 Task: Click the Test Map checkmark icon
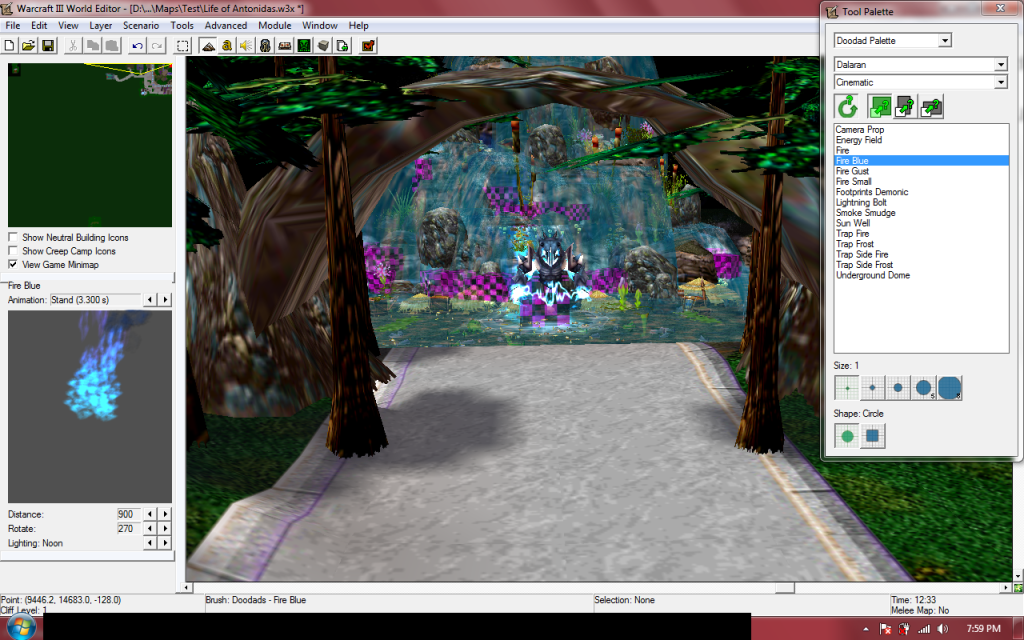(368, 46)
